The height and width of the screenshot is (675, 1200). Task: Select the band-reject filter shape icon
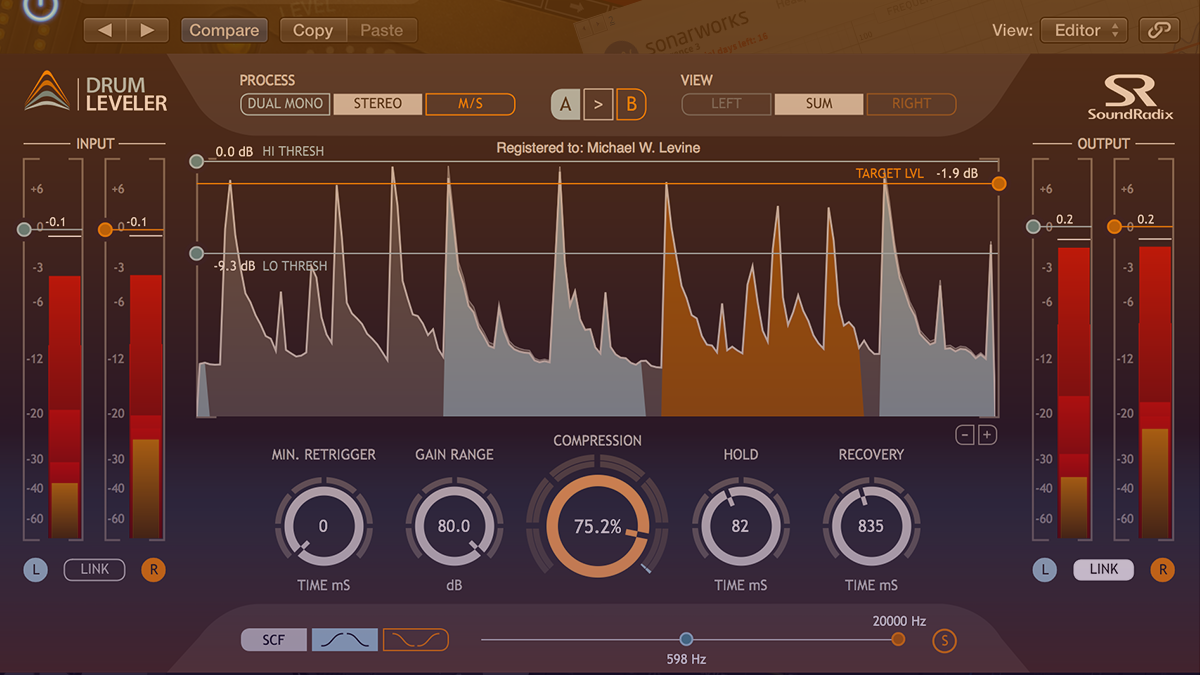415,639
